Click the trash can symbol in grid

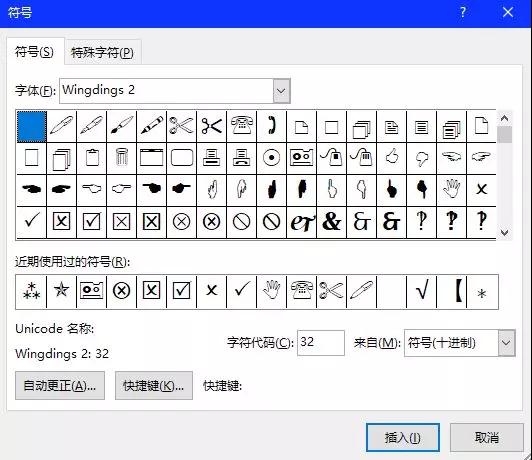click(x=121, y=157)
